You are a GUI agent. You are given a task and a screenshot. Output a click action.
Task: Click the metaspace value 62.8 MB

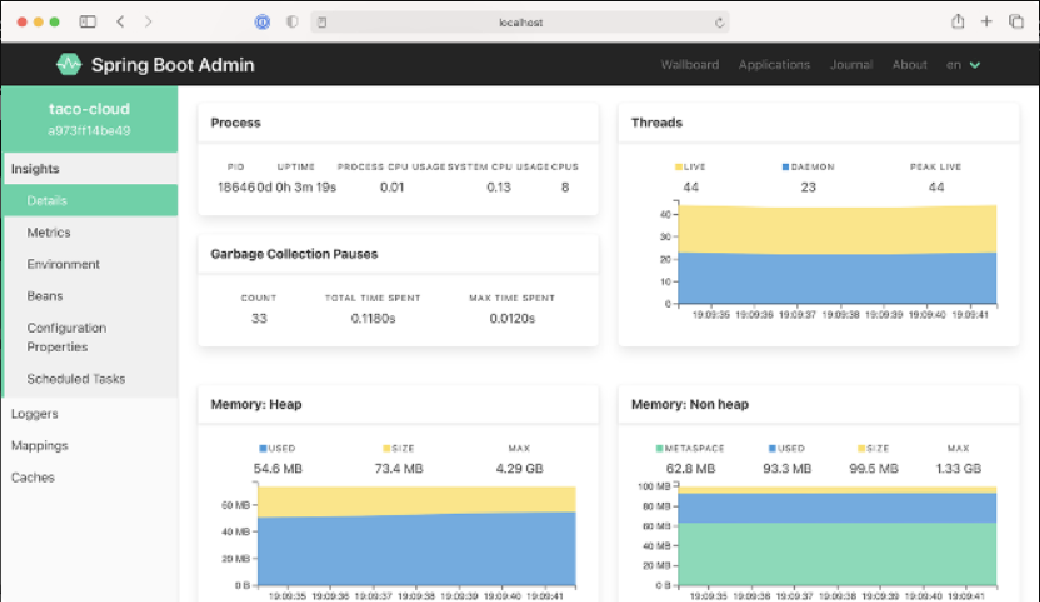tap(690, 469)
